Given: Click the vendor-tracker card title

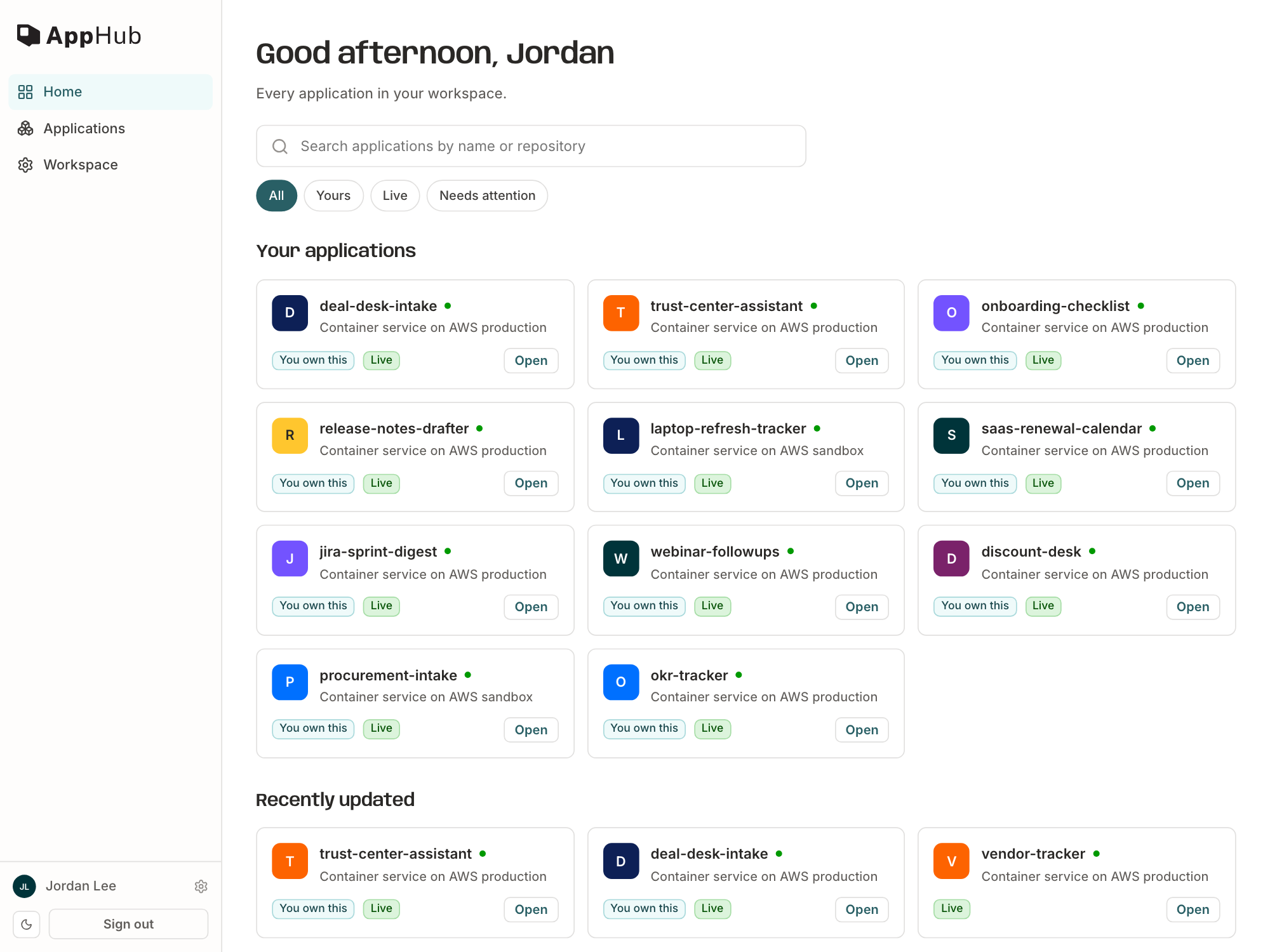Looking at the screenshot, I should point(1033,854).
